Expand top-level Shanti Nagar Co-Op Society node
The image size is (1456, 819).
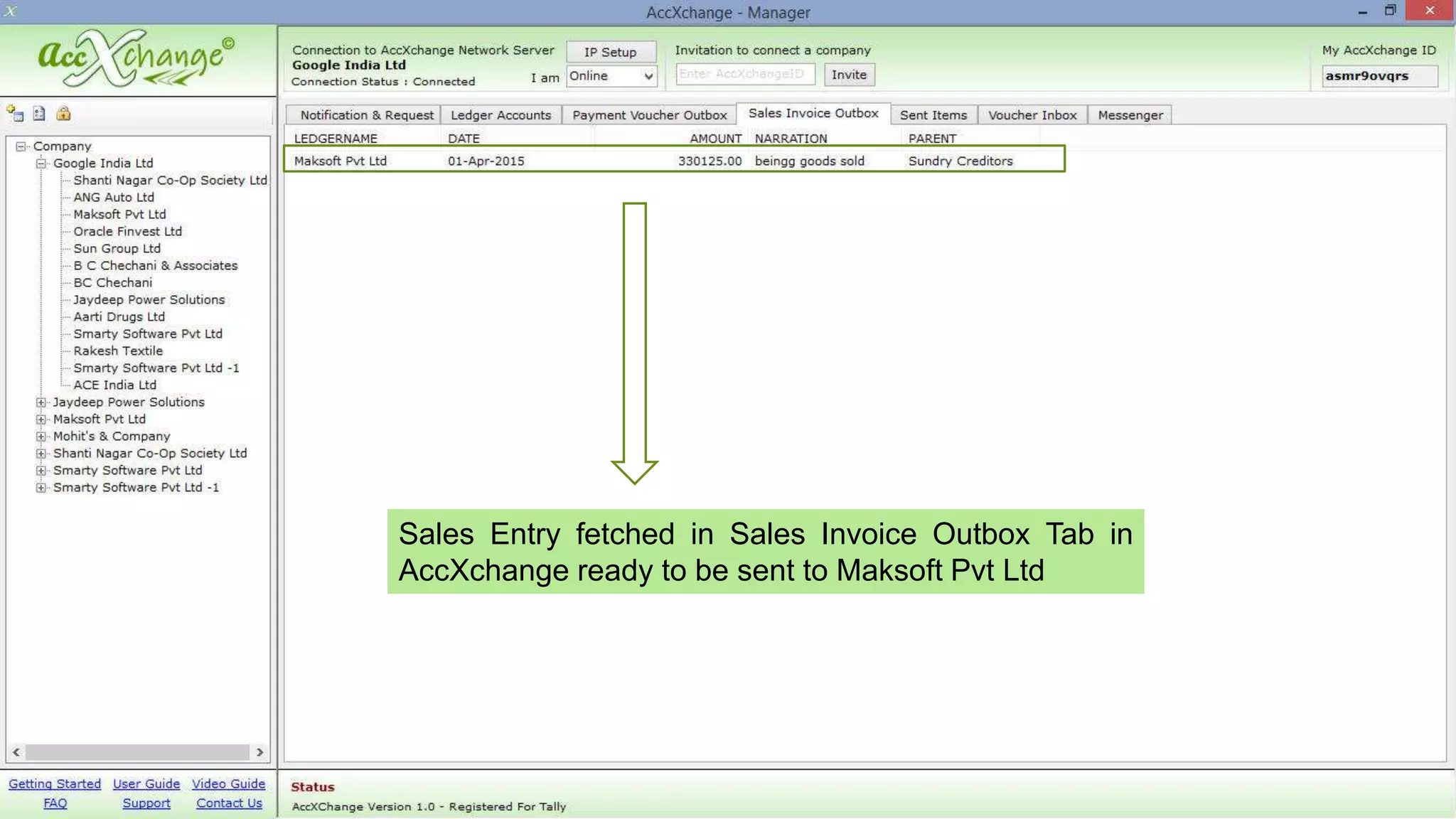pyautogui.click(x=41, y=453)
